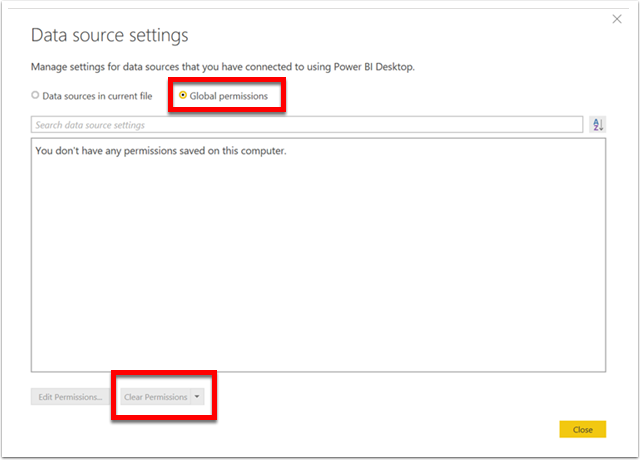Click the 'Manage settings for data sources' description
The height and width of the screenshot is (460, 640).
[x=223, y=67]
